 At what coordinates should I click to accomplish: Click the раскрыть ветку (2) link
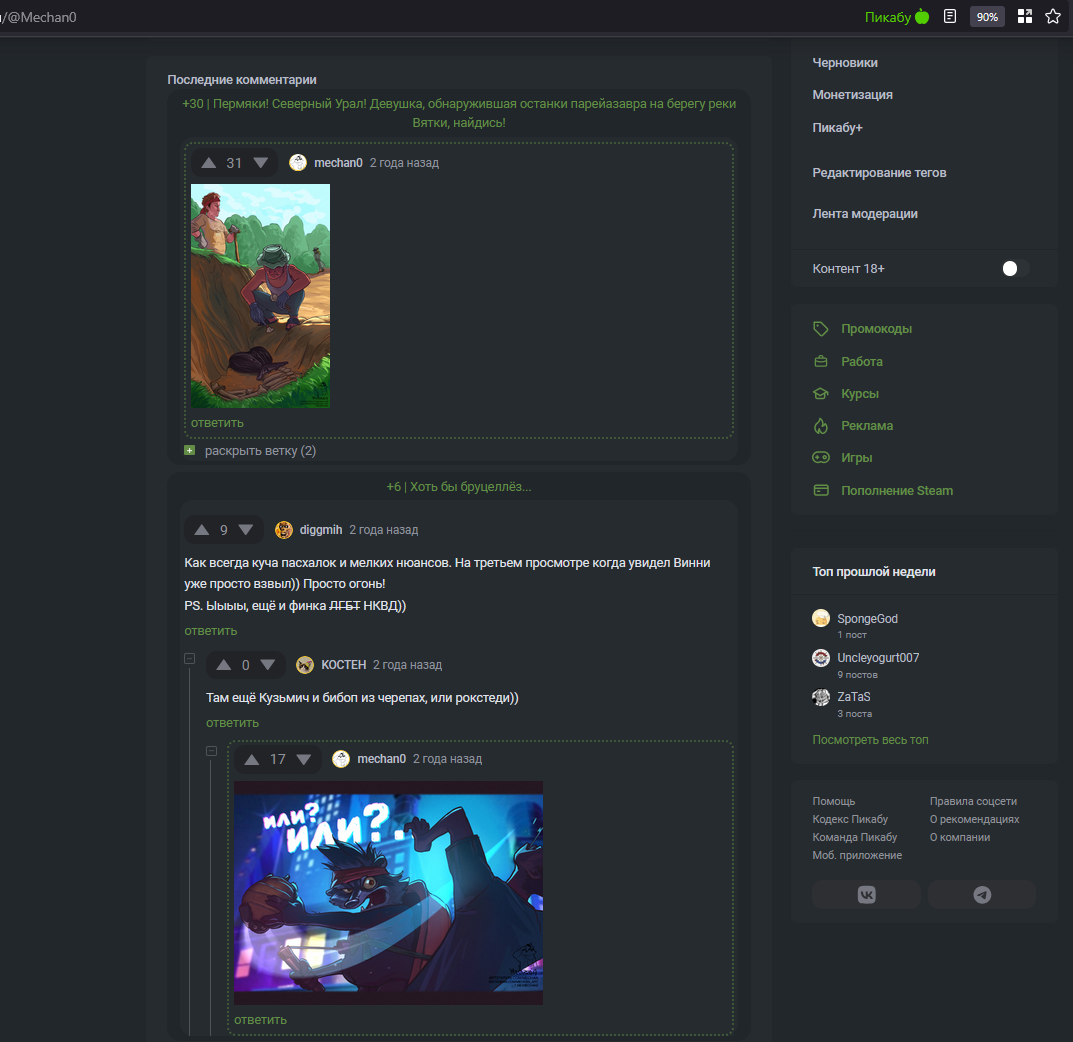click(260, 451)
